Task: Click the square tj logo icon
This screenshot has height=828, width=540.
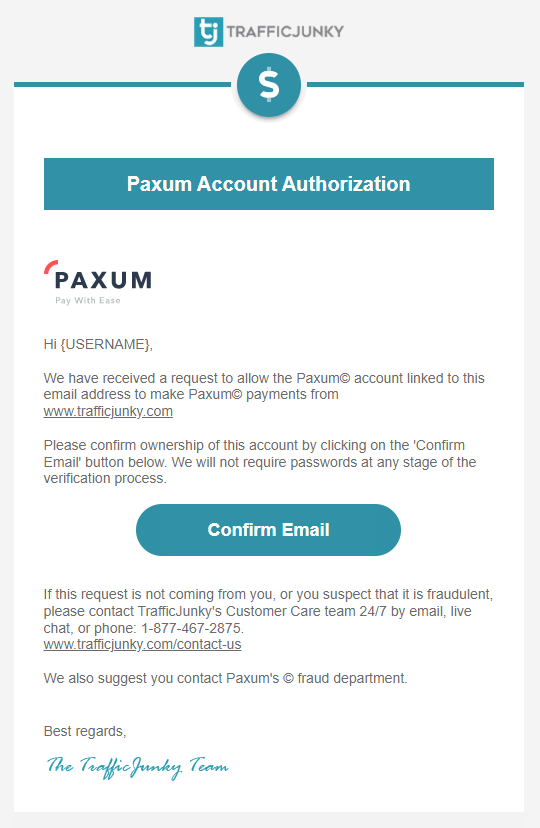Action: coord(209,32)
